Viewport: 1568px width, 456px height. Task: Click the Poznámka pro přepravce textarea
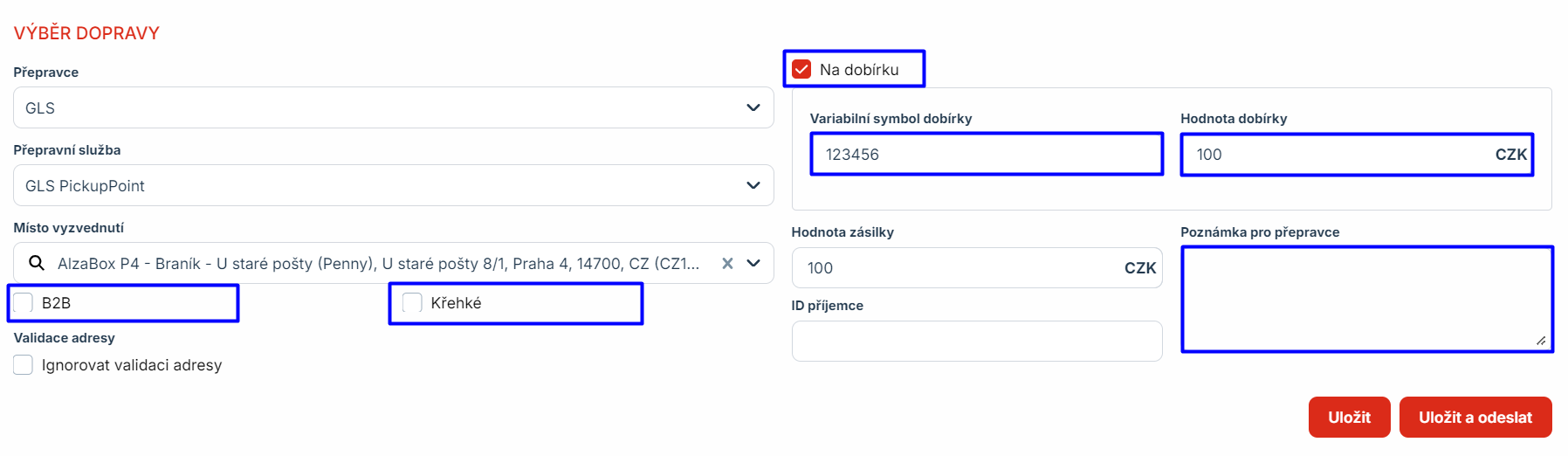click(x=1365, y=299)
